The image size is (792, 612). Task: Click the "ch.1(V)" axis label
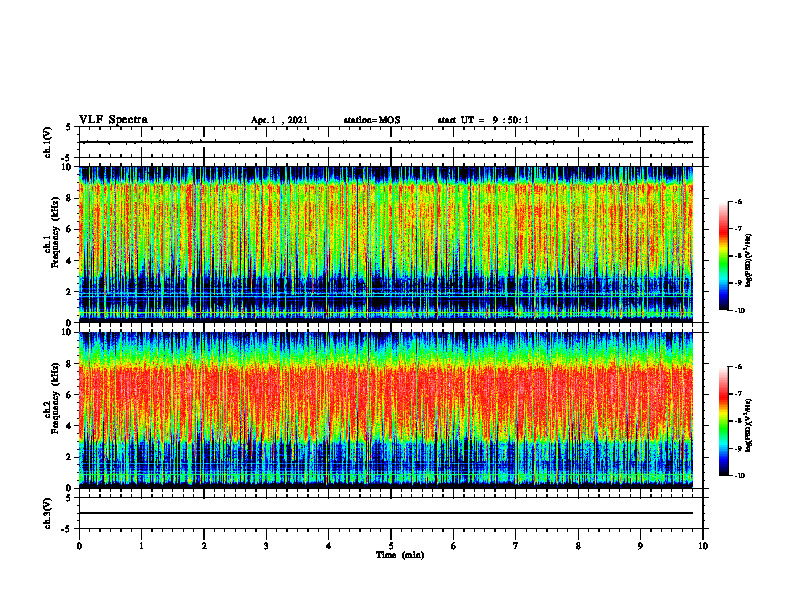48,142
